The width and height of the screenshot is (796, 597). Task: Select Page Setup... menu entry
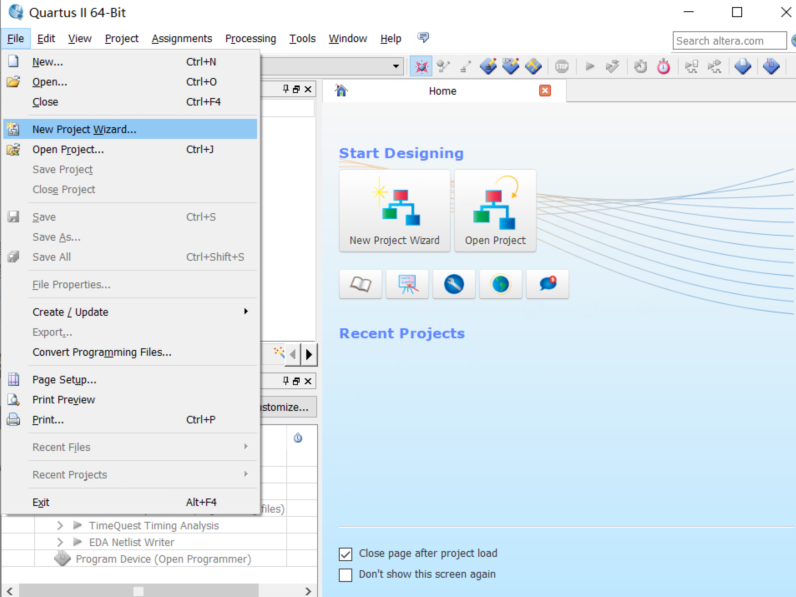[x=130, y=379]
